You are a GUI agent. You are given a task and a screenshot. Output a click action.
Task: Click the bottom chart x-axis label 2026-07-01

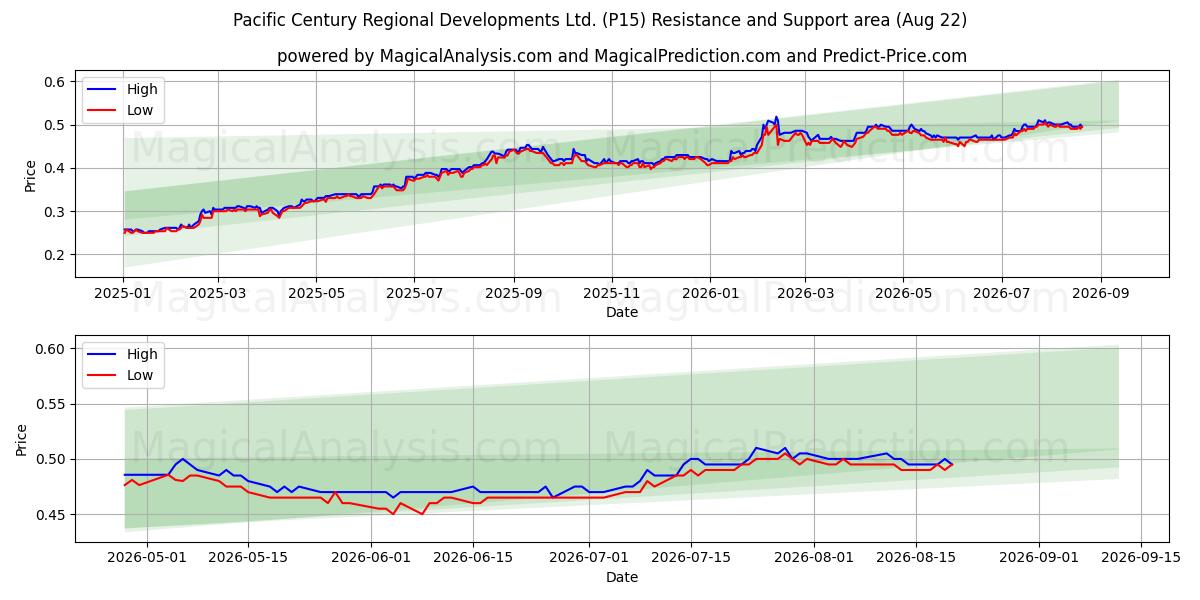click(x=589, y=560)
